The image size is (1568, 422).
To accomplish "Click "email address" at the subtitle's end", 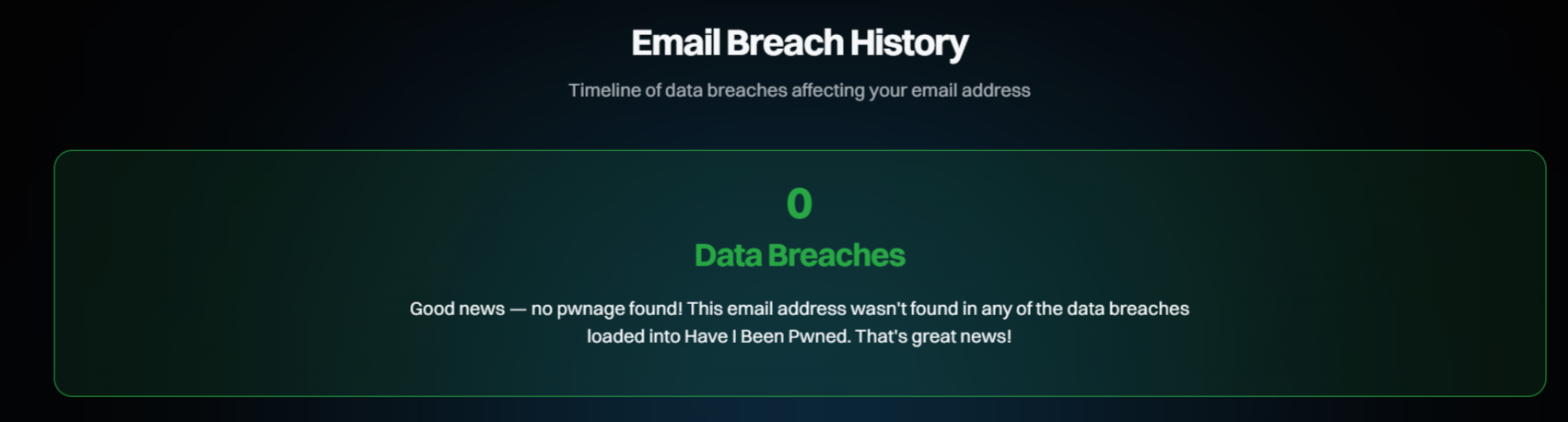I will tap(970, 90).
